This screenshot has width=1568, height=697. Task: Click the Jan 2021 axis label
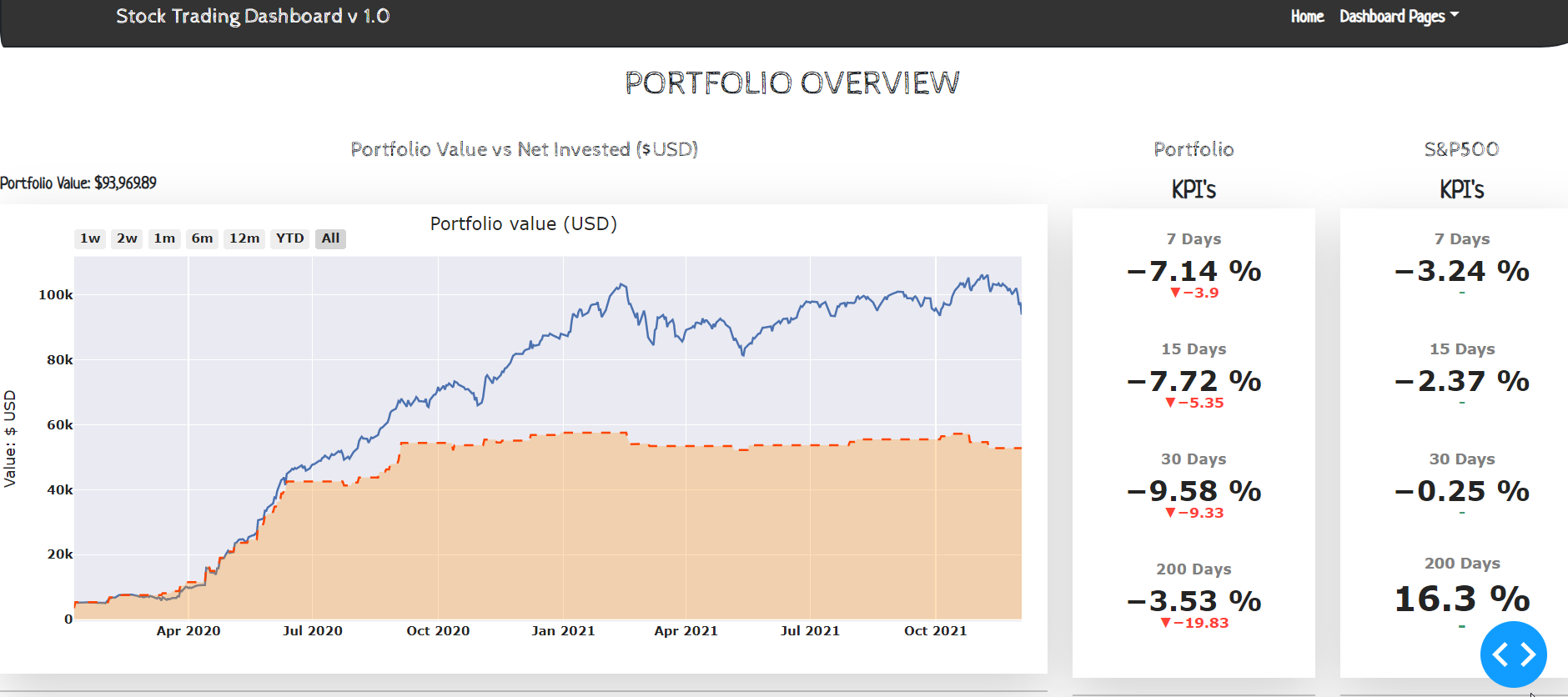(563, 631)
